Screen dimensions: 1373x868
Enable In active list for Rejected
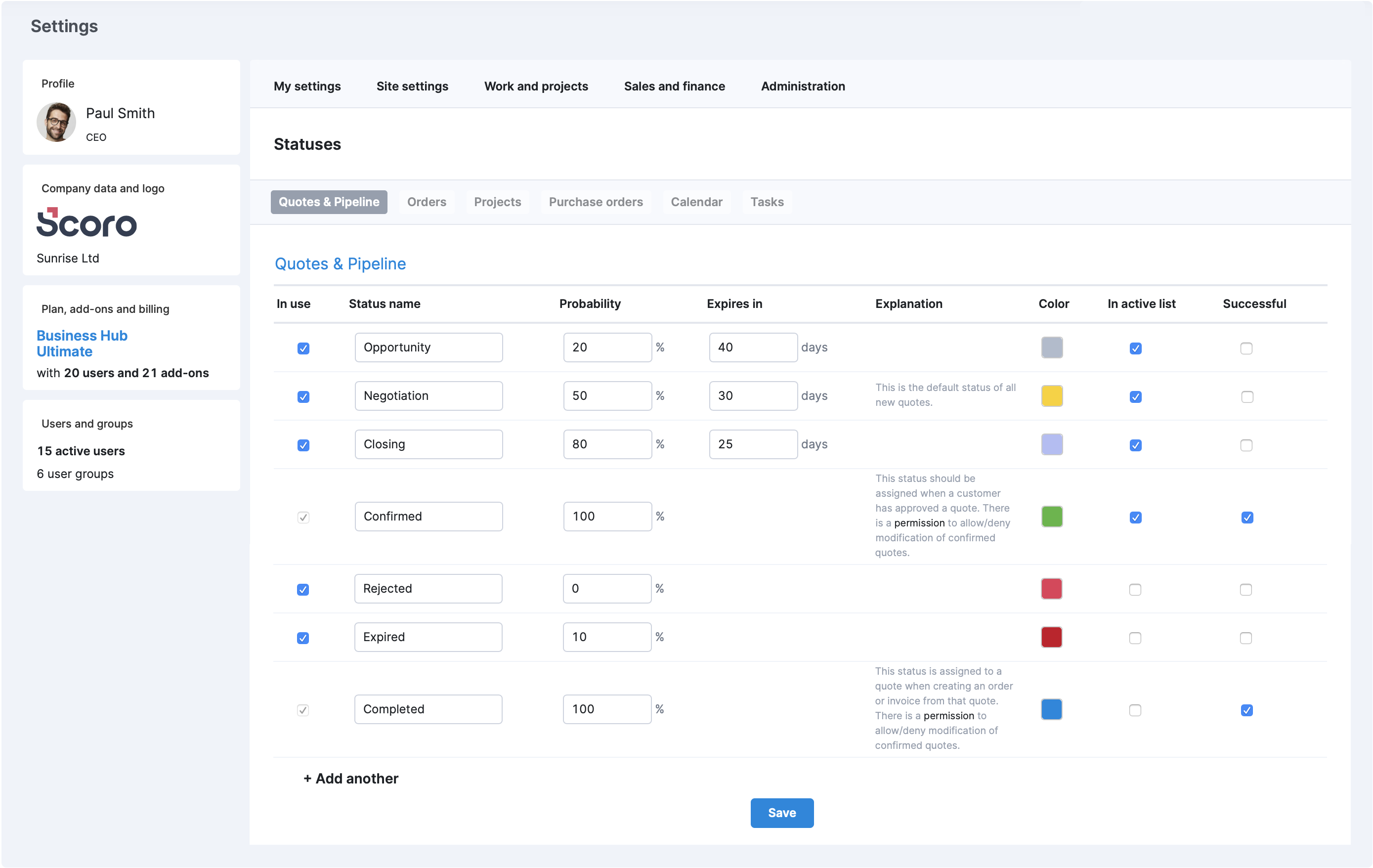[x=1135, y=589]
